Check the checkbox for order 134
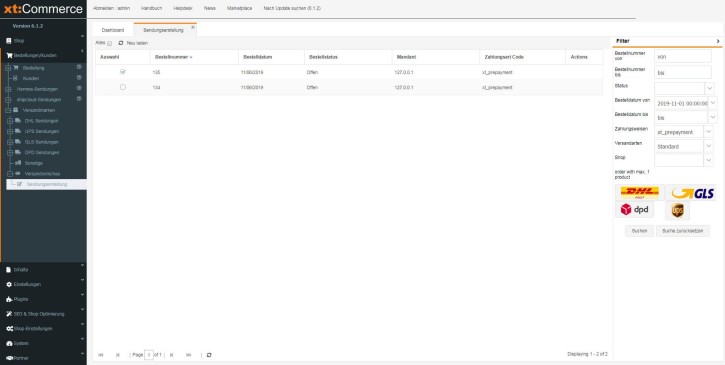 coord(123,87)
